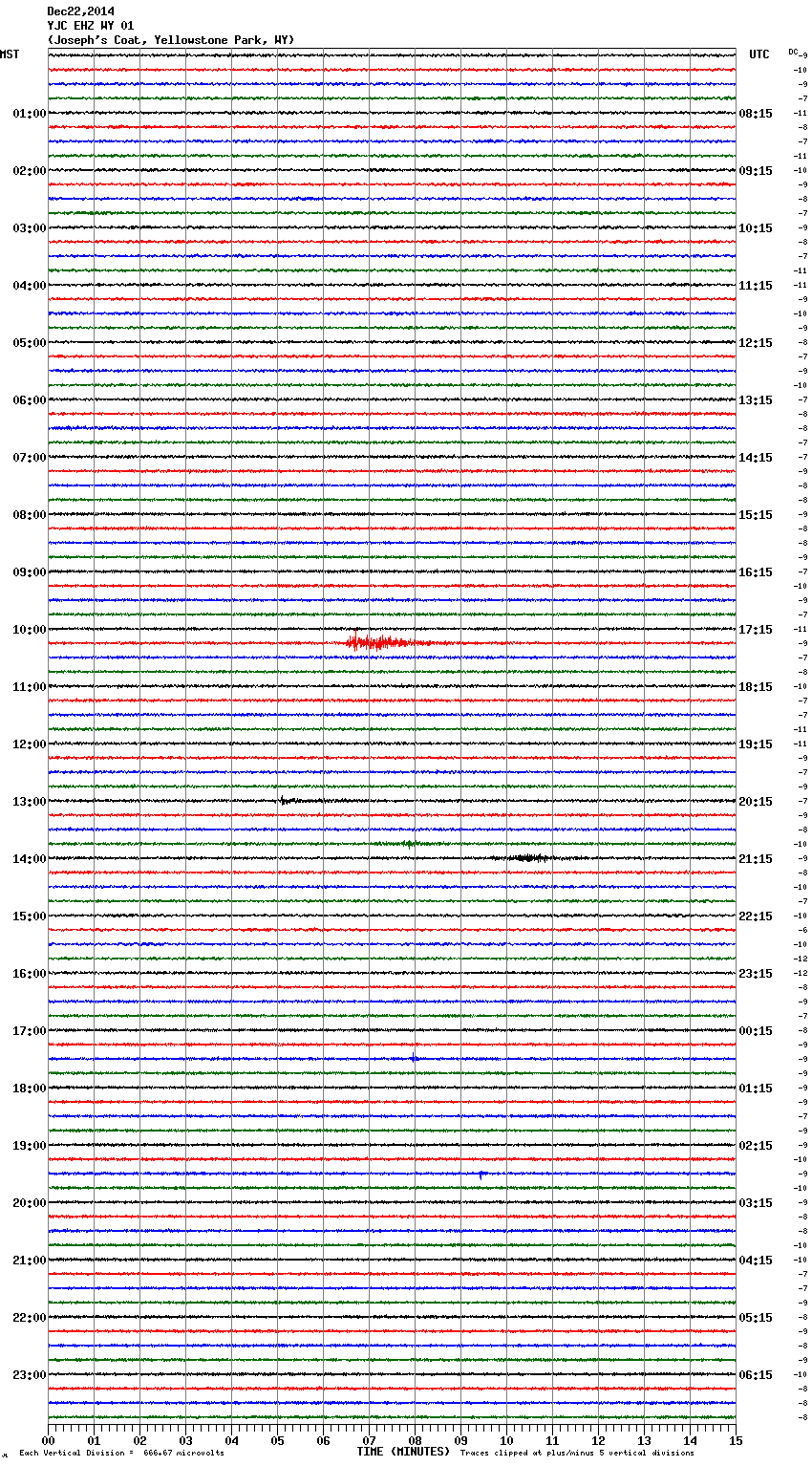Click the 20:15 UTC time label
812x1466 pixels.
pos(756,802)
